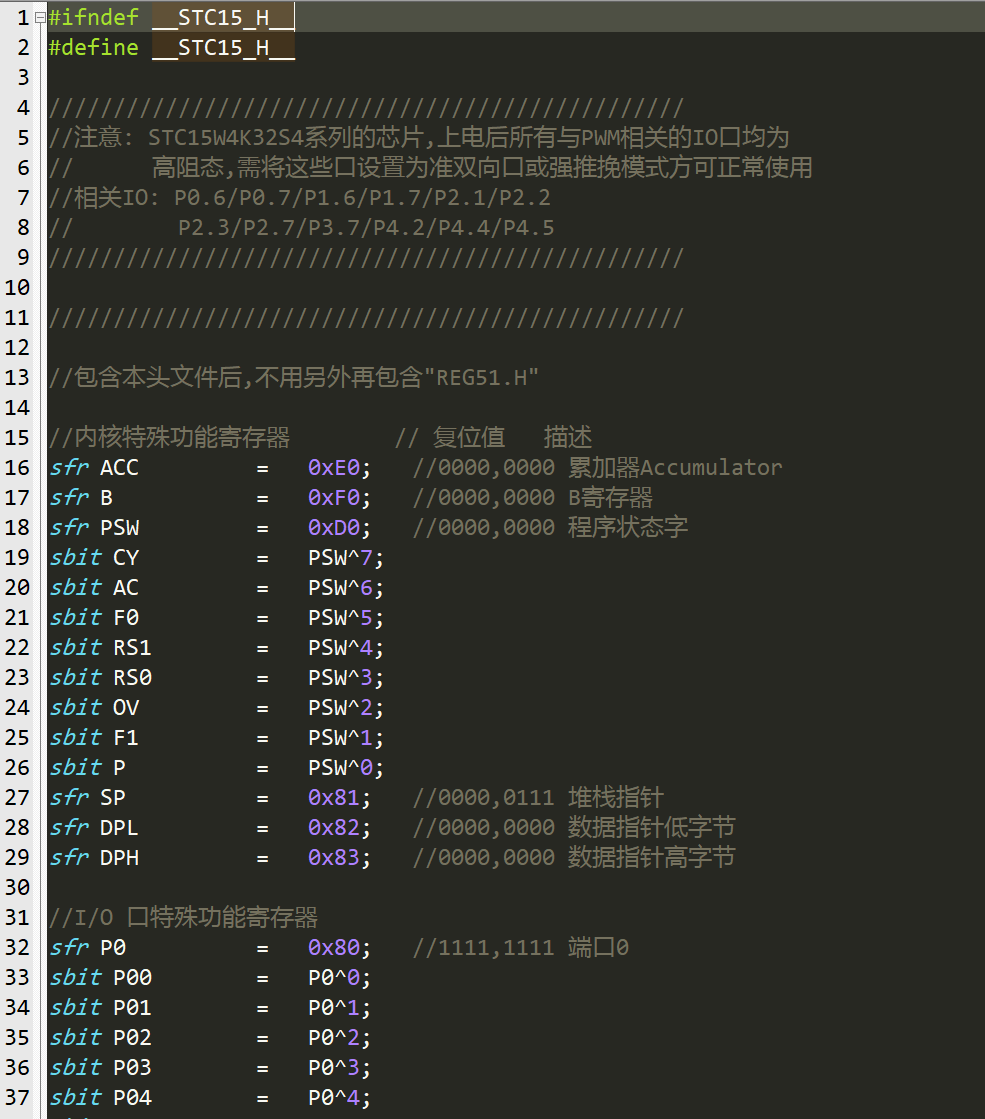Viewport: 985px width, 1119px height.
Task: Click the P03 bit name
Action: pos(132,1067)
